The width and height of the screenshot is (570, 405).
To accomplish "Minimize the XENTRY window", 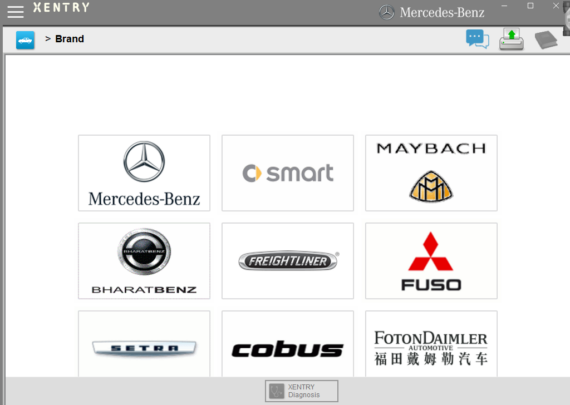I will click(504, 6).
